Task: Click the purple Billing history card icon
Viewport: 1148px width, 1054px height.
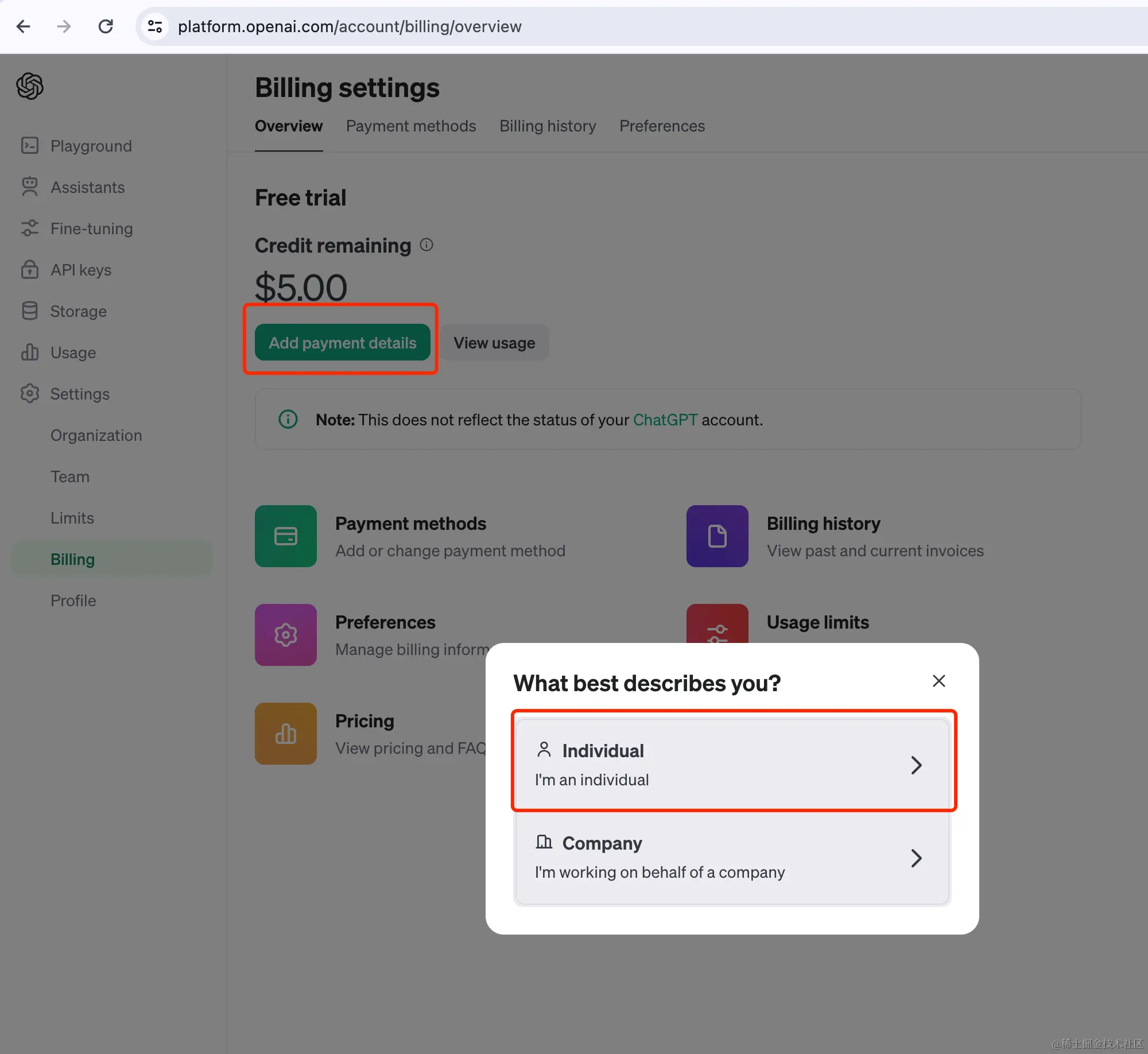Action: click(717, 536)
